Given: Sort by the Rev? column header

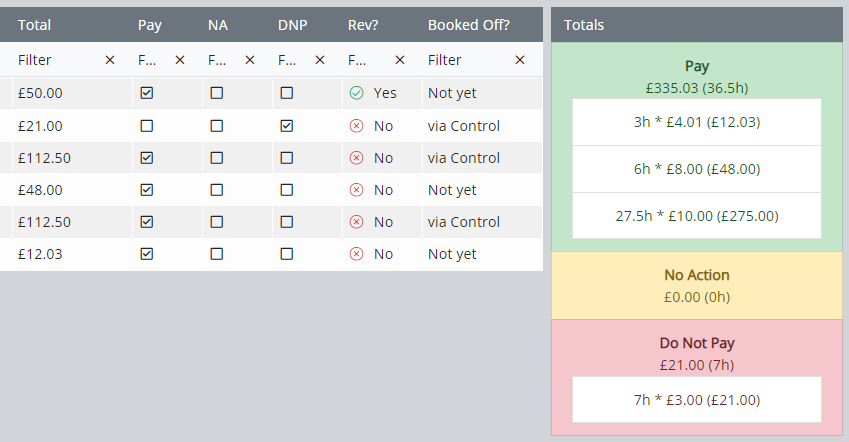Looking at the screenshot, I should click(x=363, y=25).
